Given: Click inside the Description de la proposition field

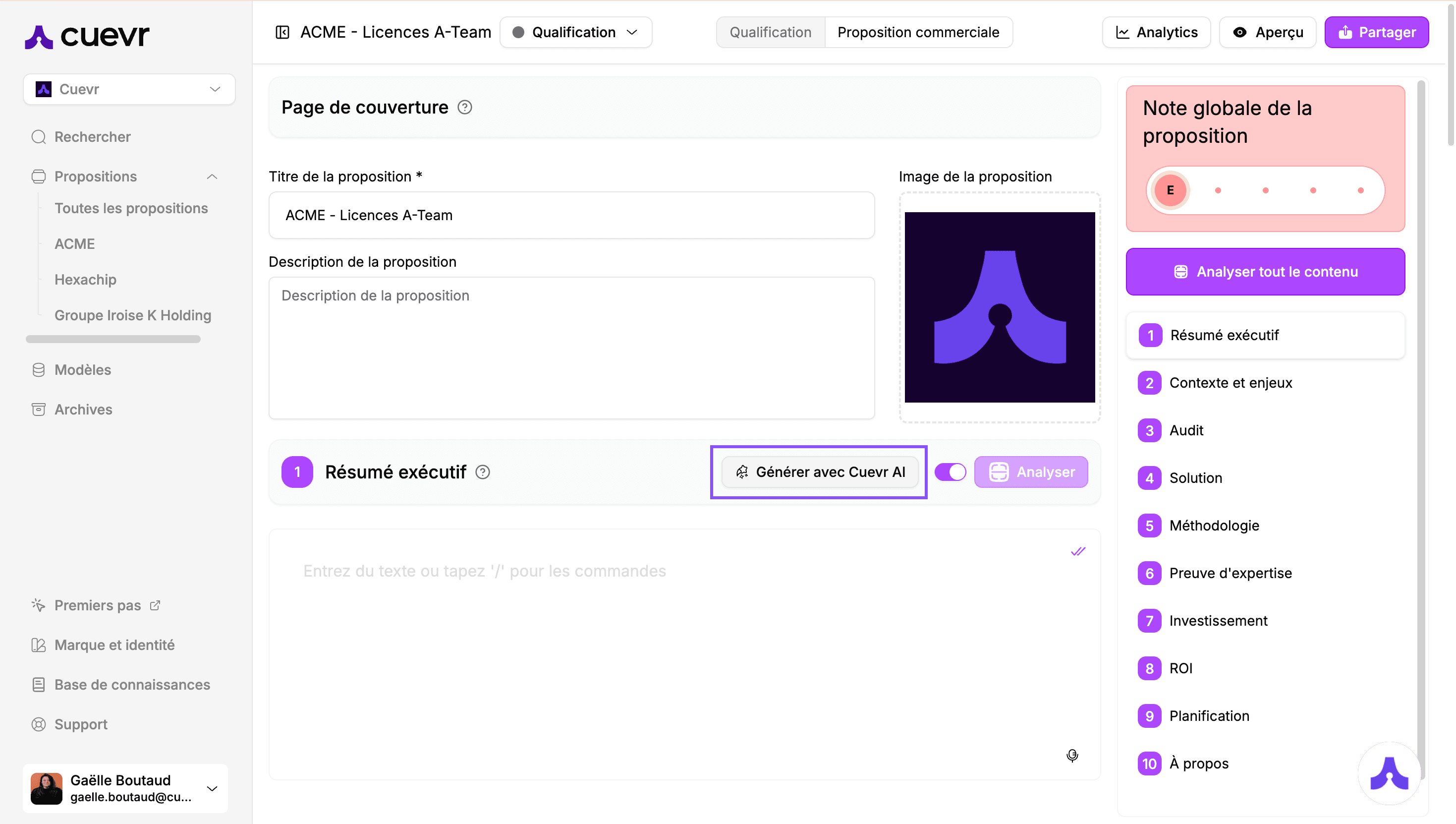Looking at the screenshot, I should pyautogui.click(x=571, y=348).
